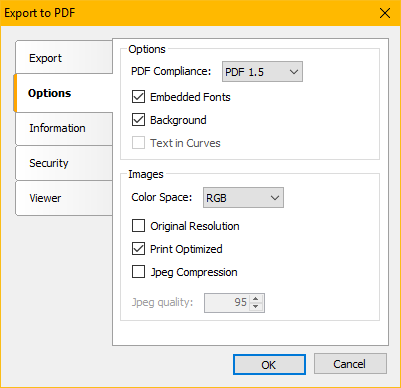
Task: Click the PDF Compliance dropdown arrow
Action: pos(294,72)
